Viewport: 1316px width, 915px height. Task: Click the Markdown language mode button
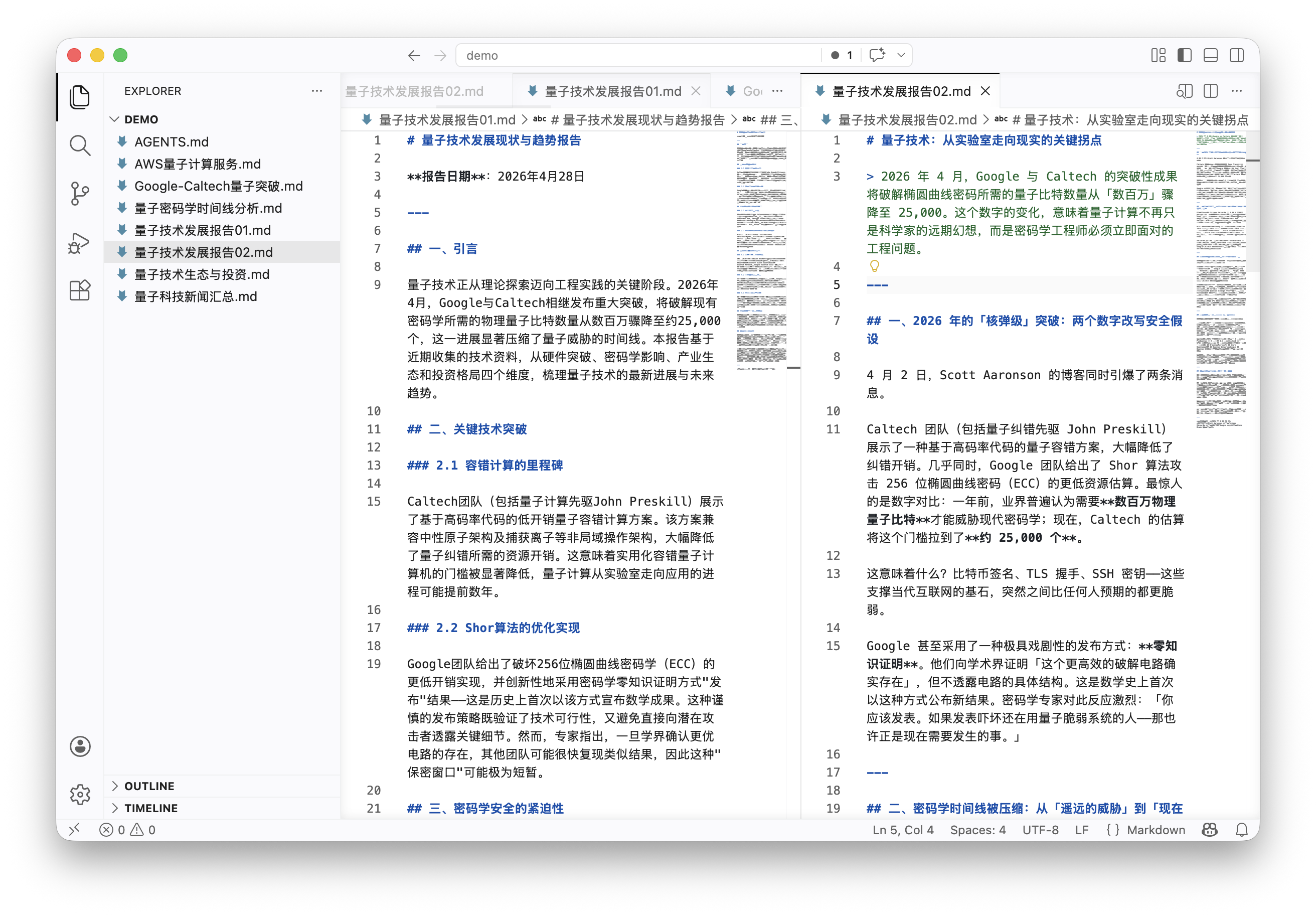(1156, 830)
